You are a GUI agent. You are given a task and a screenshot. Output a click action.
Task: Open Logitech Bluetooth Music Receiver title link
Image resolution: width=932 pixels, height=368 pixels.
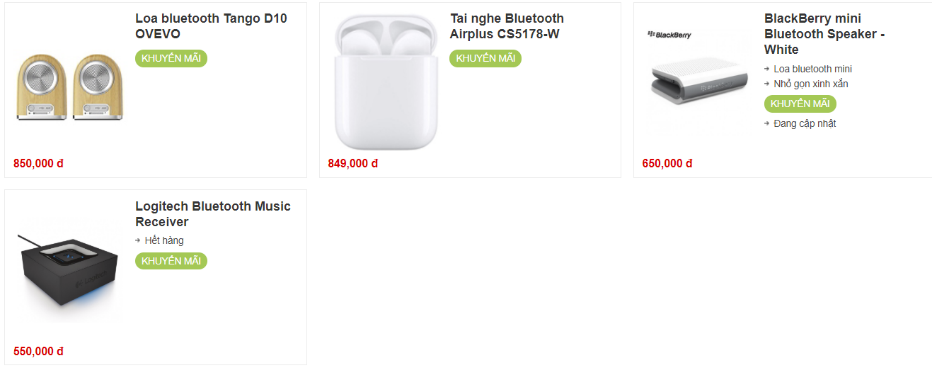(x=213, y=214)
